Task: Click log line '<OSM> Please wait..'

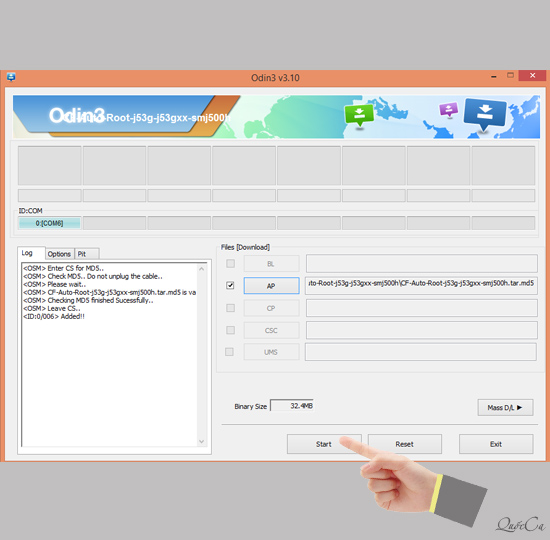Action: (x=54, y=284)
